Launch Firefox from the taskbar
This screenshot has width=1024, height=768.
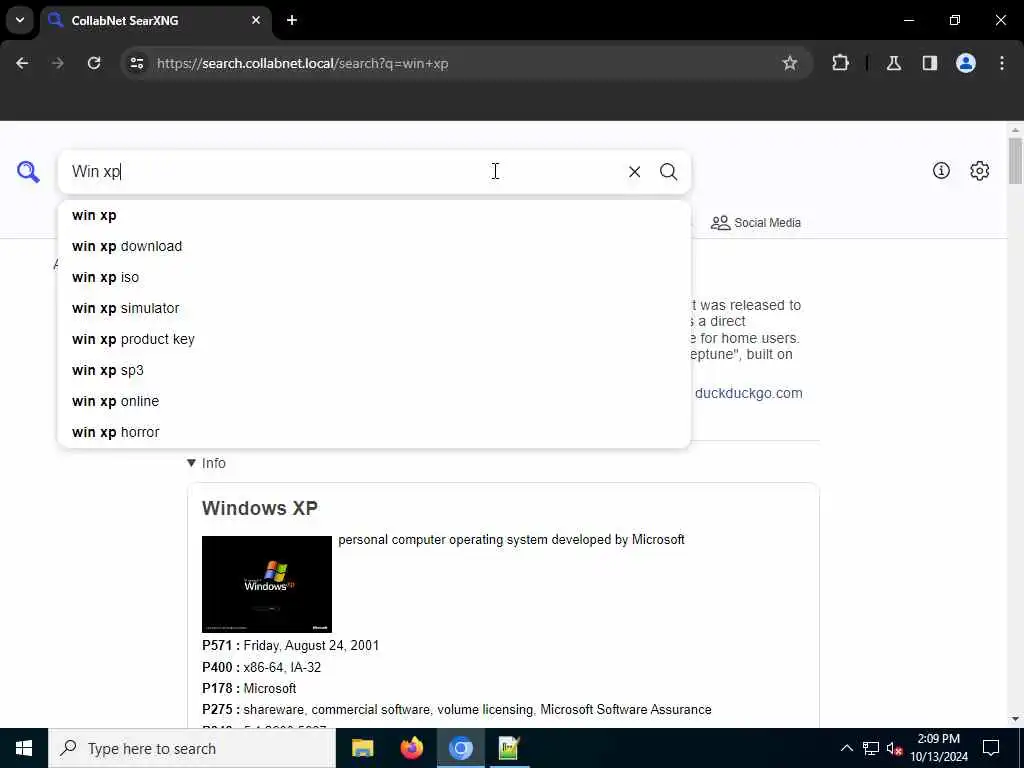411,748
